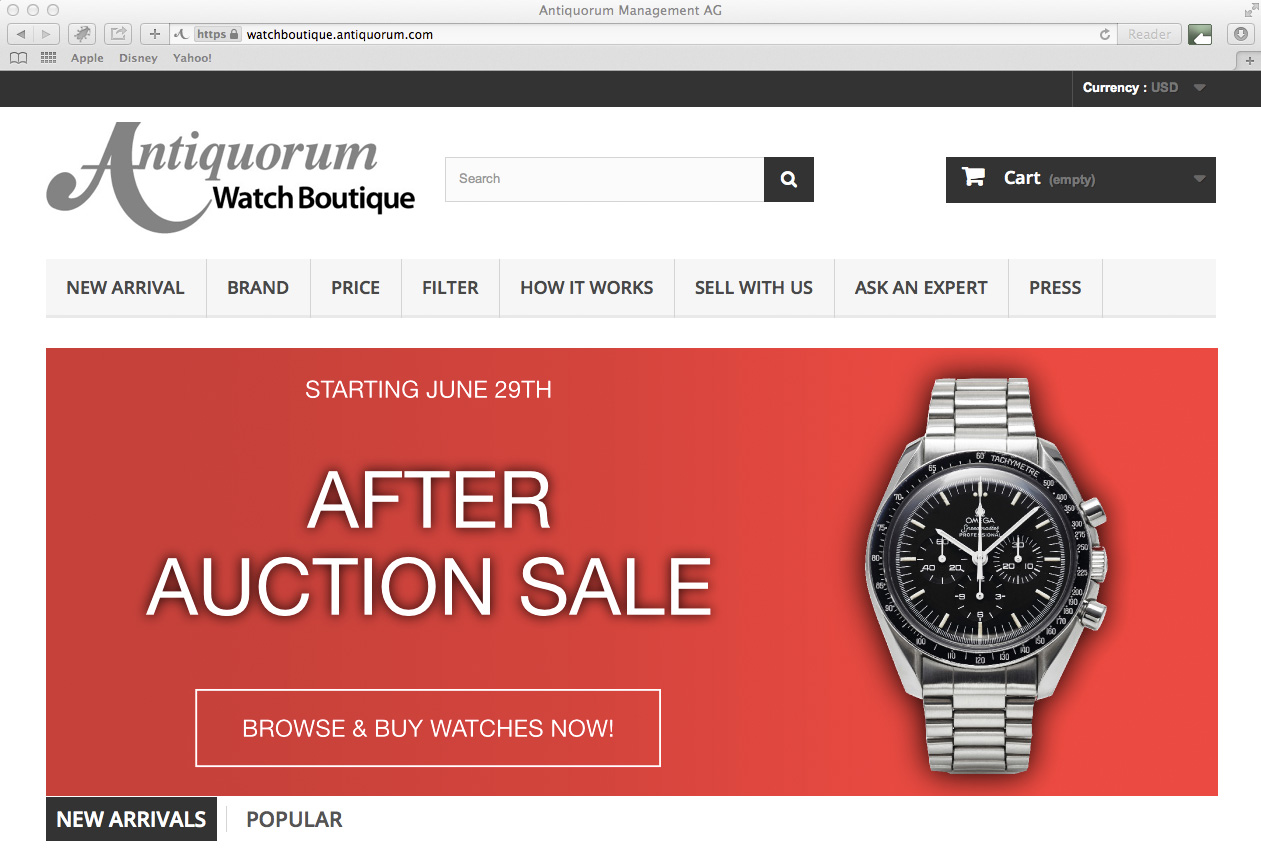This screenshot has height=859, width=1261.
Task: Click the reload page icon
Action: (1105, 34)
